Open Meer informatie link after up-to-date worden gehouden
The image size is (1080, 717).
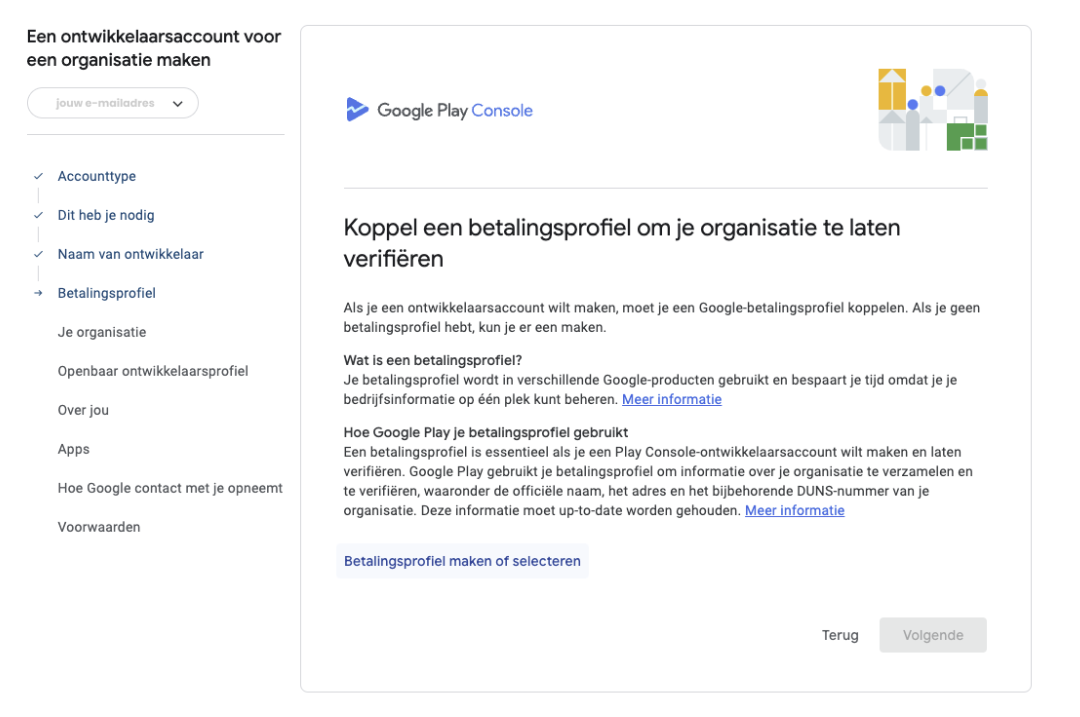pyautogui.click(x=795, y=510)
